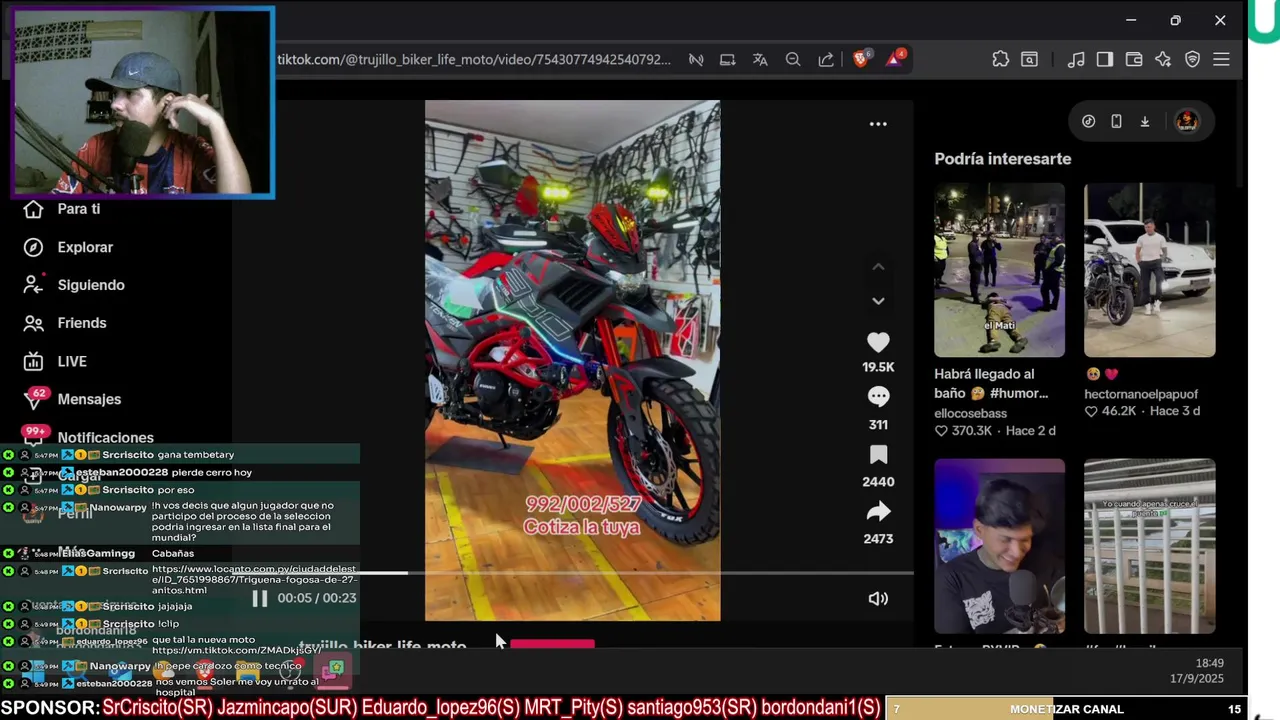Viewport: 1280px width, 720px height.
Task: Open thumbnail of white car video
Action: 1149,270
